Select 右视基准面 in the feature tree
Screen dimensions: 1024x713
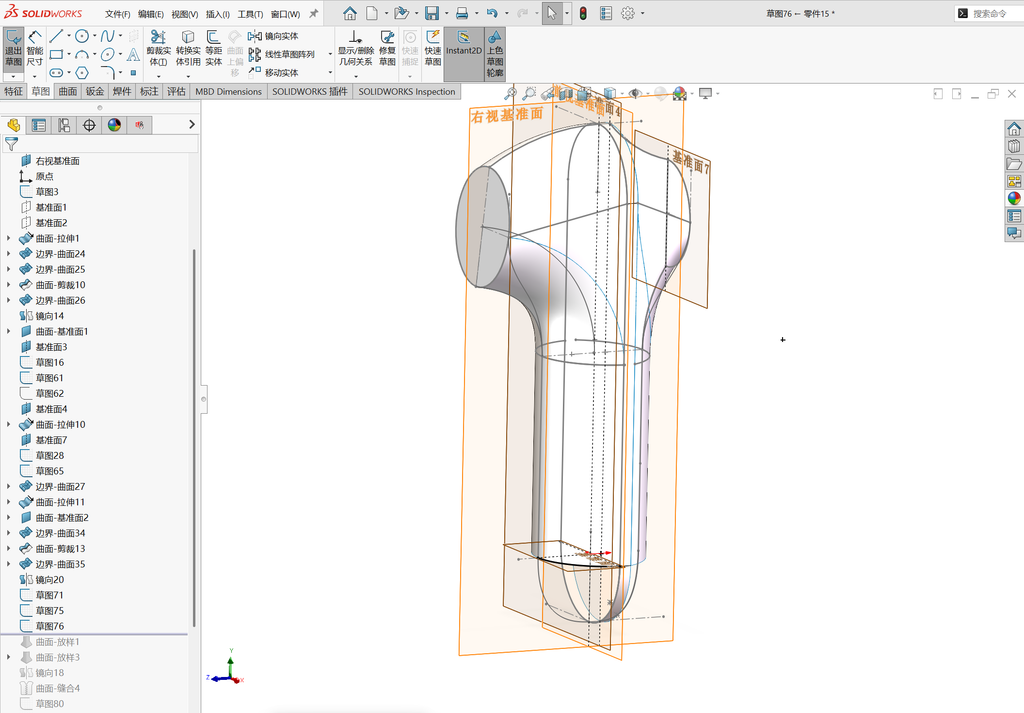57,161
